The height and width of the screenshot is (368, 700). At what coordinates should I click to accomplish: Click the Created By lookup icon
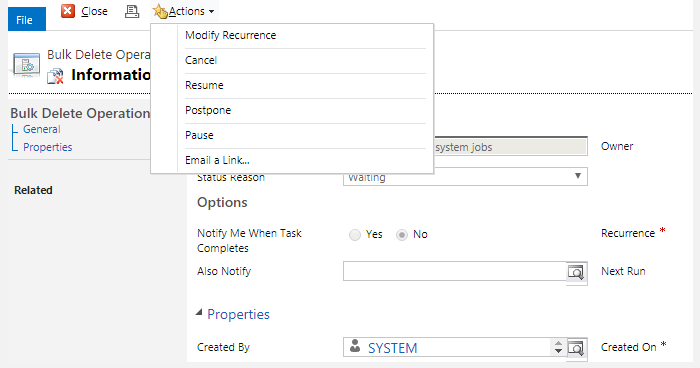[x=576, y=348]
